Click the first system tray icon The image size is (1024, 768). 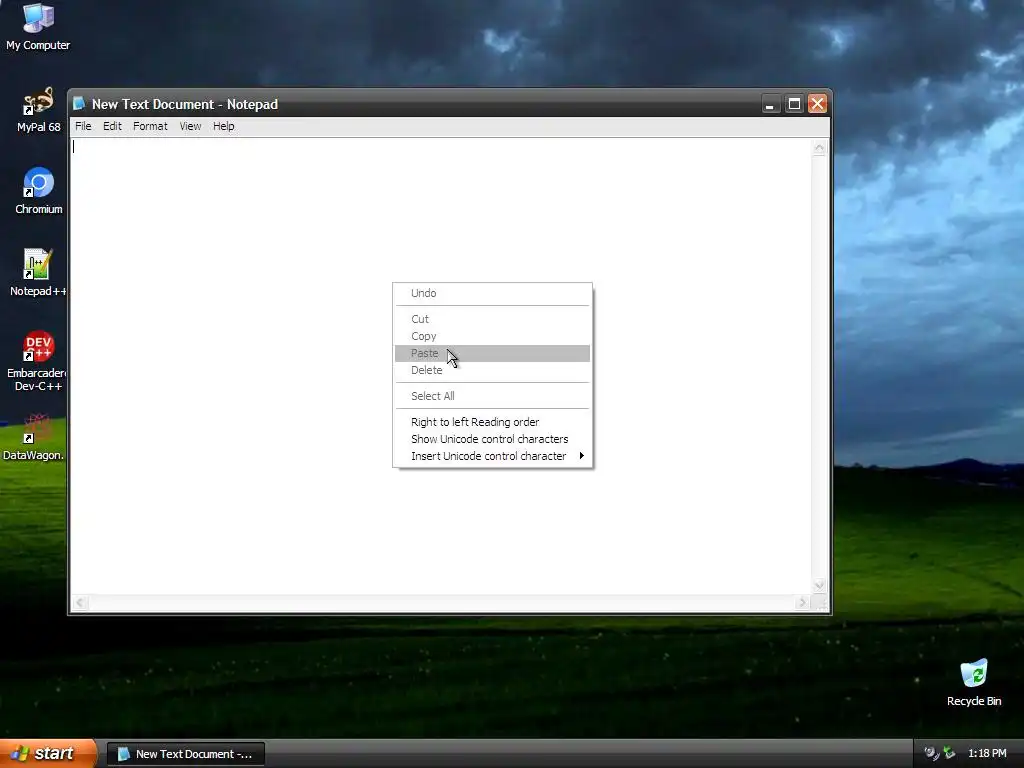point(931,754)
